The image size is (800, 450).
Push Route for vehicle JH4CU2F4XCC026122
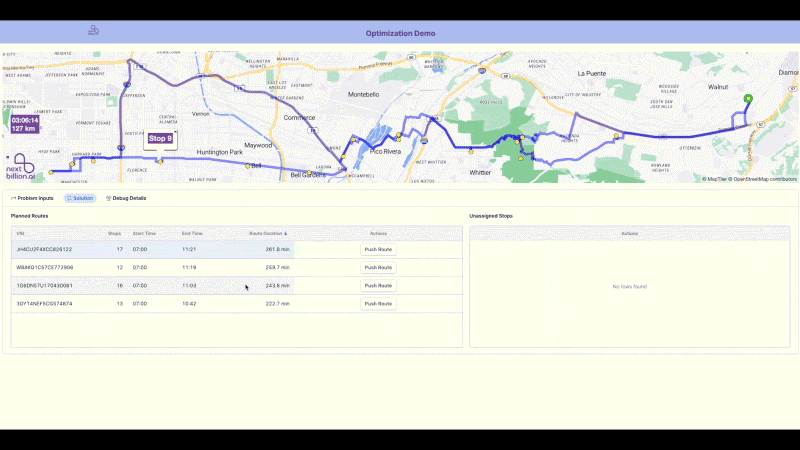click(378, 249)
